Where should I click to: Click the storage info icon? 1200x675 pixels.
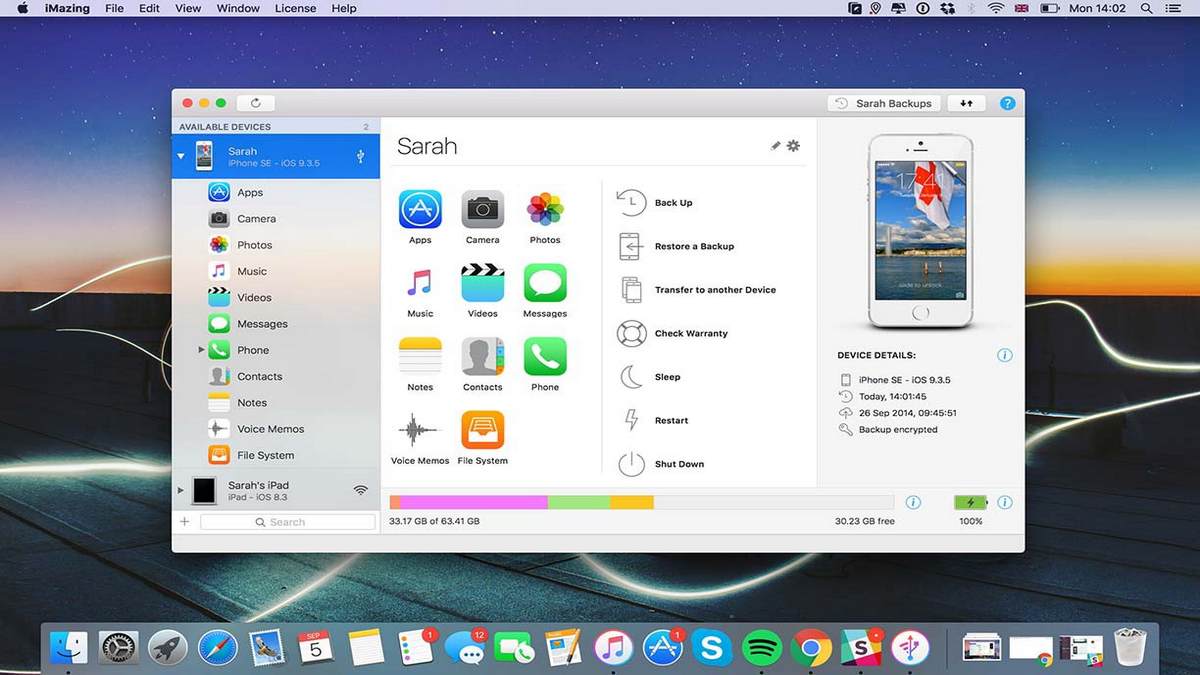pos(914,503)
